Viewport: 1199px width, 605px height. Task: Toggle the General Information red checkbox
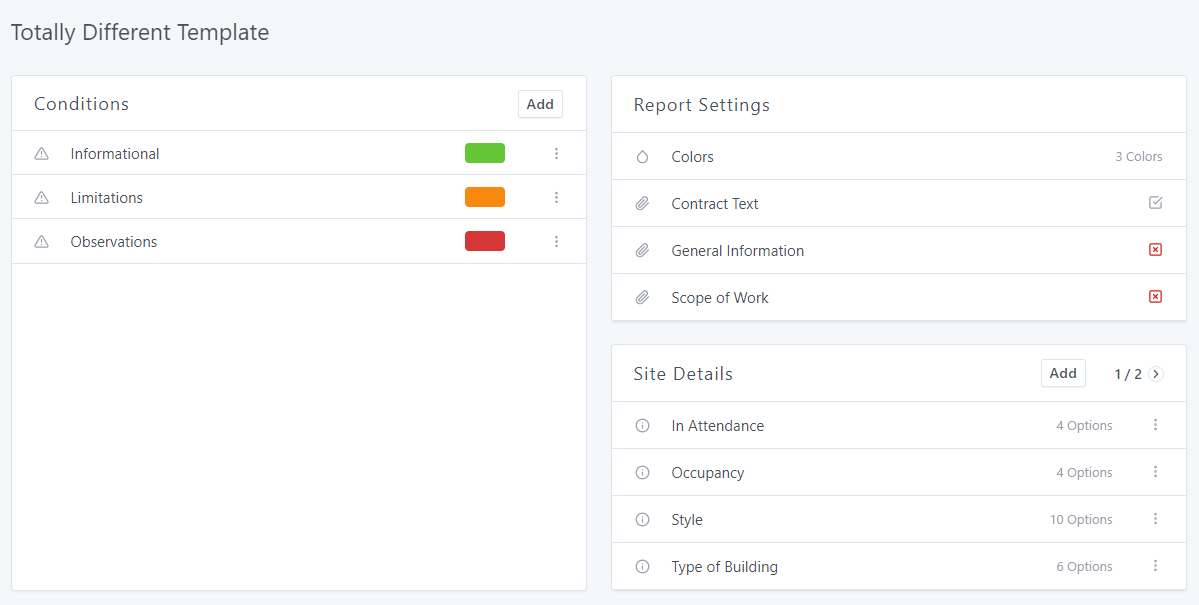1155,250
